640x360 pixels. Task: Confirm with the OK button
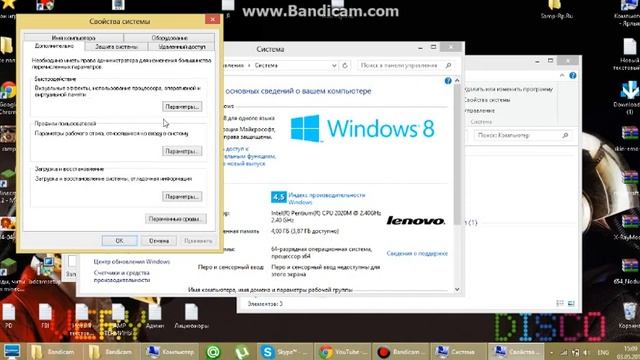click(x=120, y=241)
